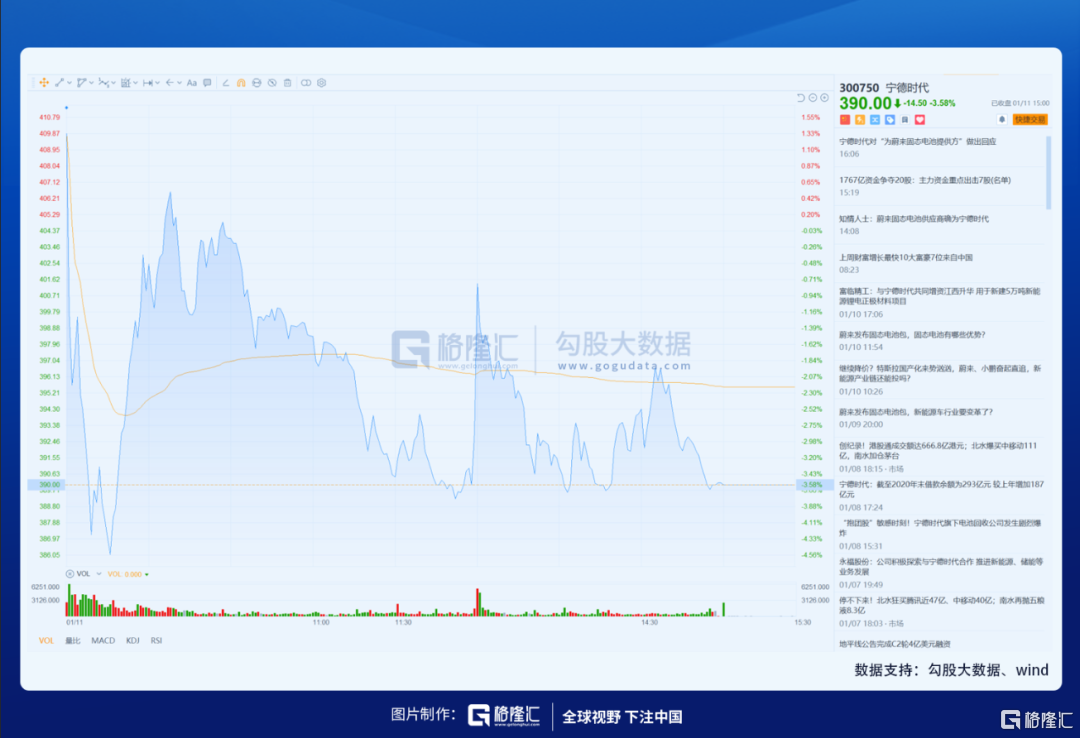This screenshot has width=1080, height=738.
Task: Open 知情人士 news posted at 14:08
Action: [x=914, y=219]
